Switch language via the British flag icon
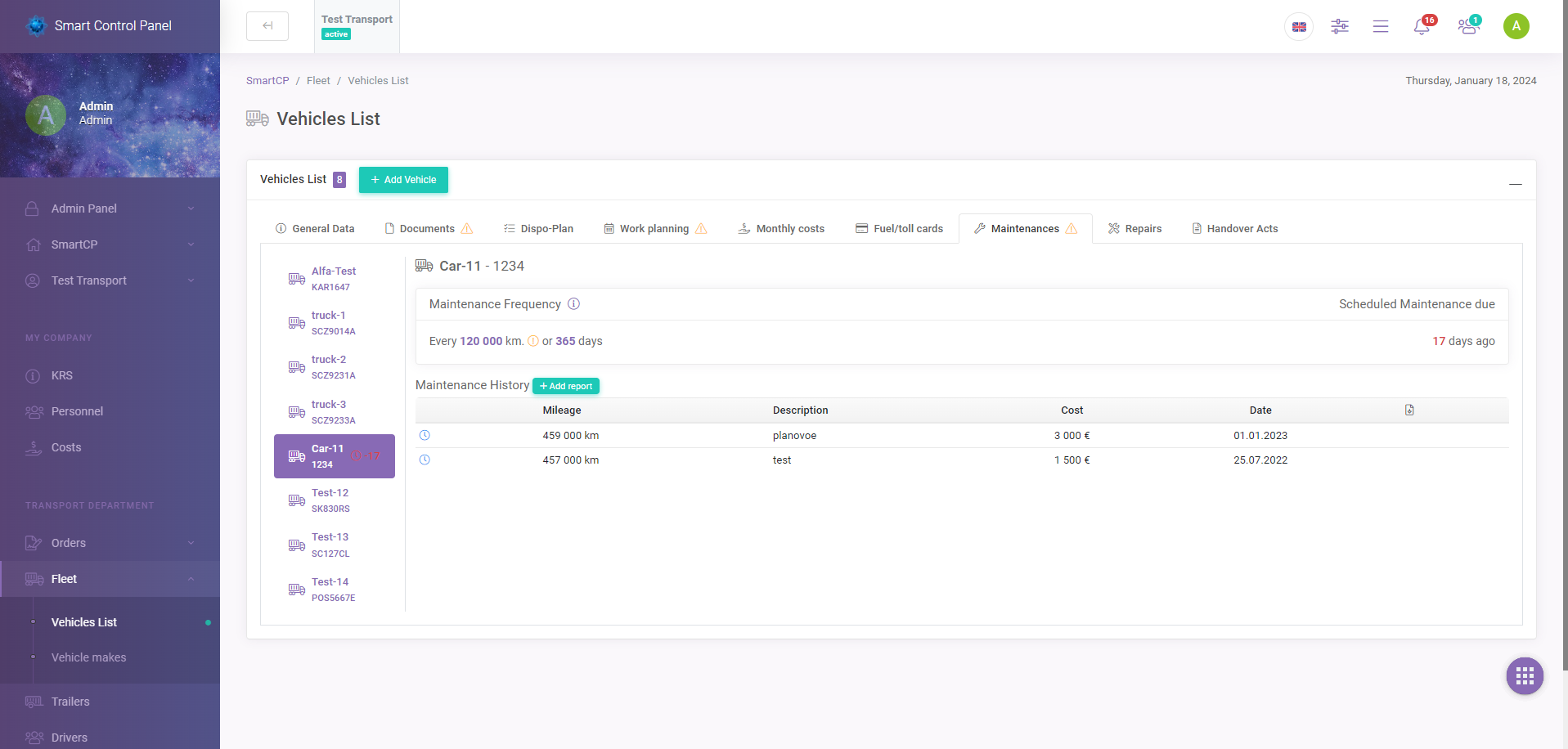The image size is (1568, 749). pos(1298,26)
